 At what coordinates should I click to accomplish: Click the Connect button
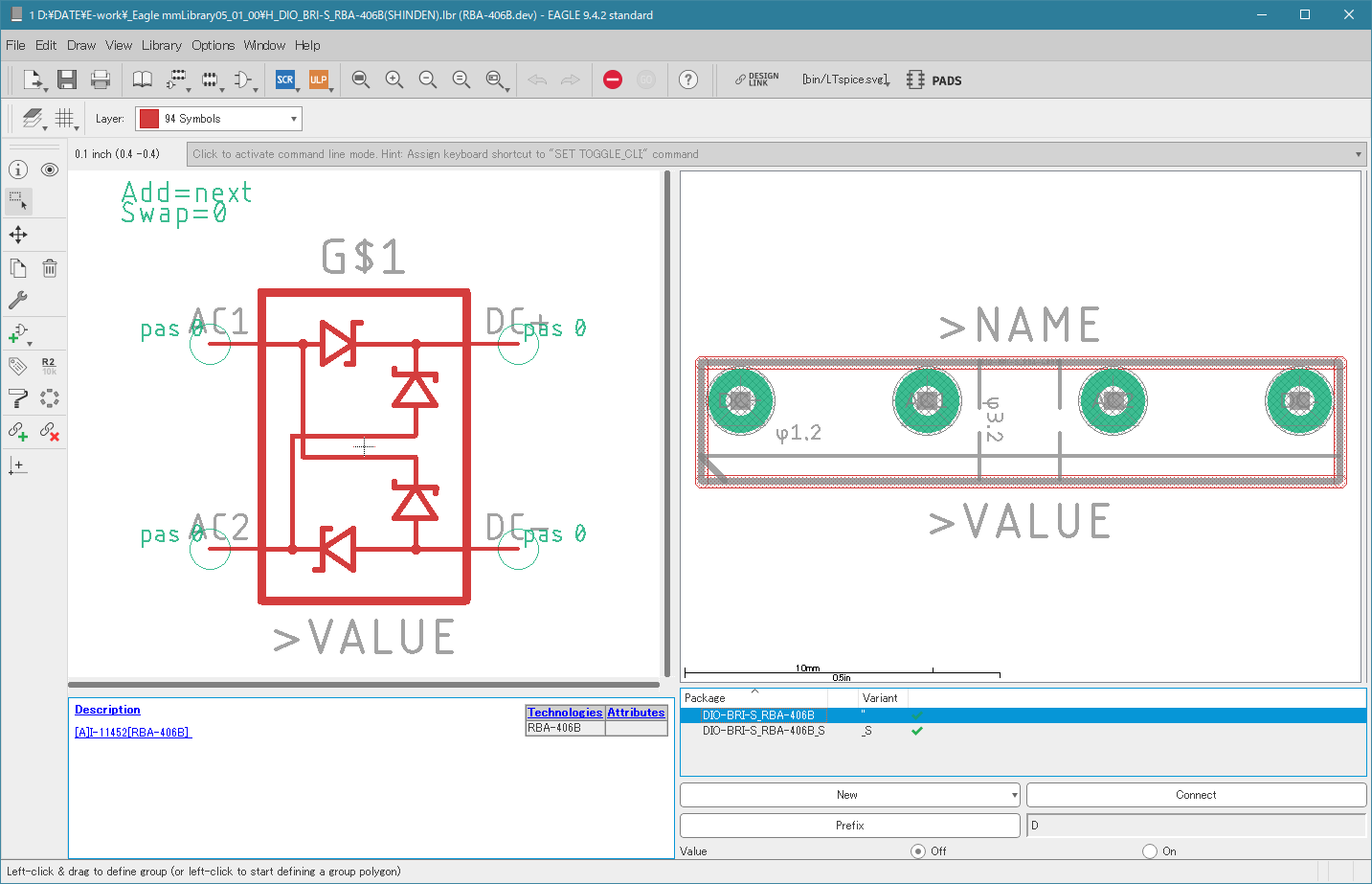coord(1196,795)
